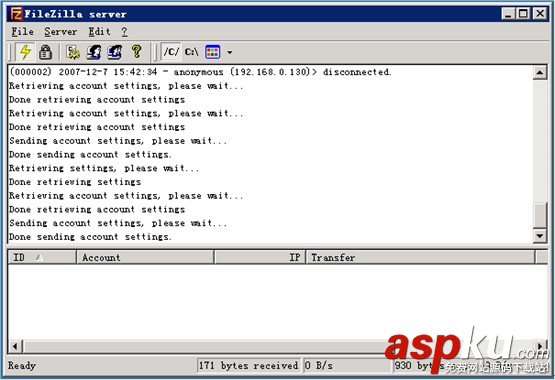Open the Users editor icon
The height and width of the screenshot is (380, 555).
coord(94,52)
